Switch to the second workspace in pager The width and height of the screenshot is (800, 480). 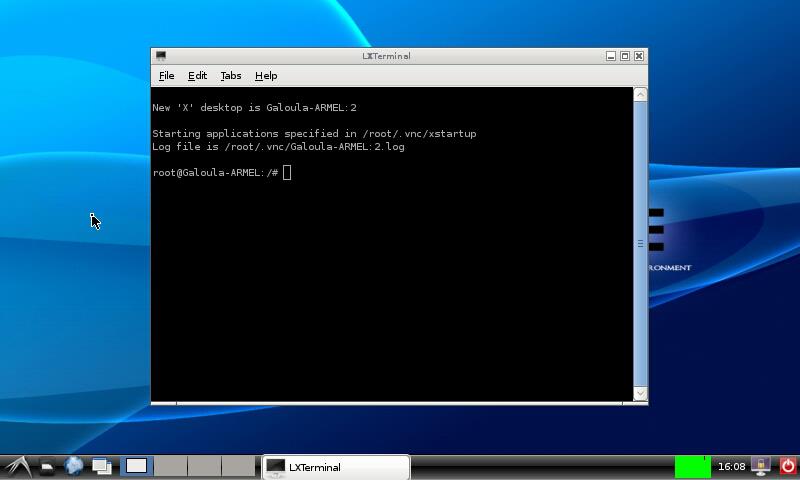tap(170, 466)
